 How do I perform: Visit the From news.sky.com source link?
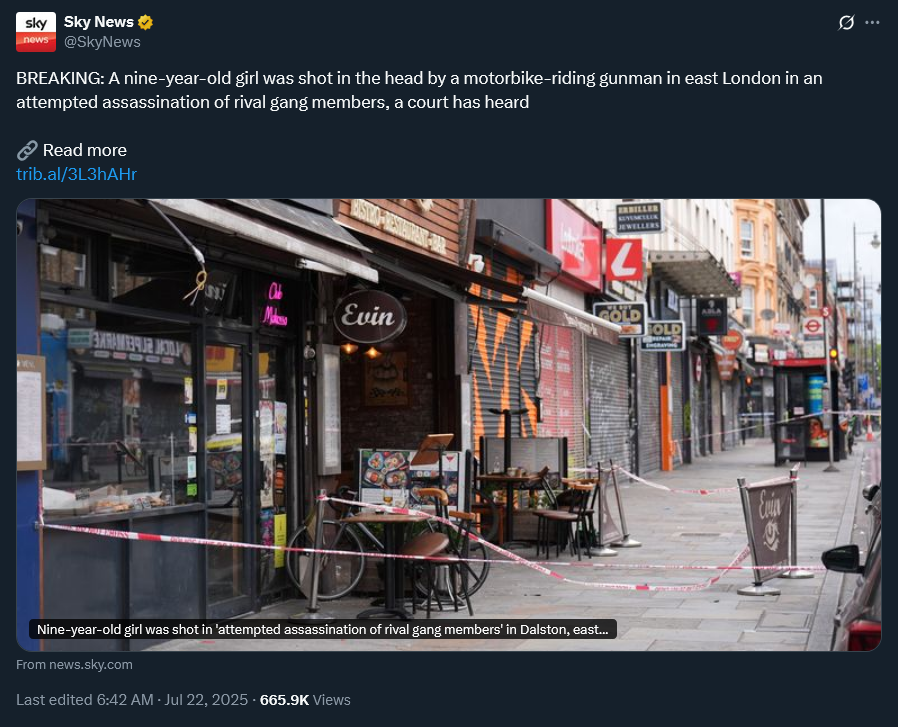(x=74, y=665)
